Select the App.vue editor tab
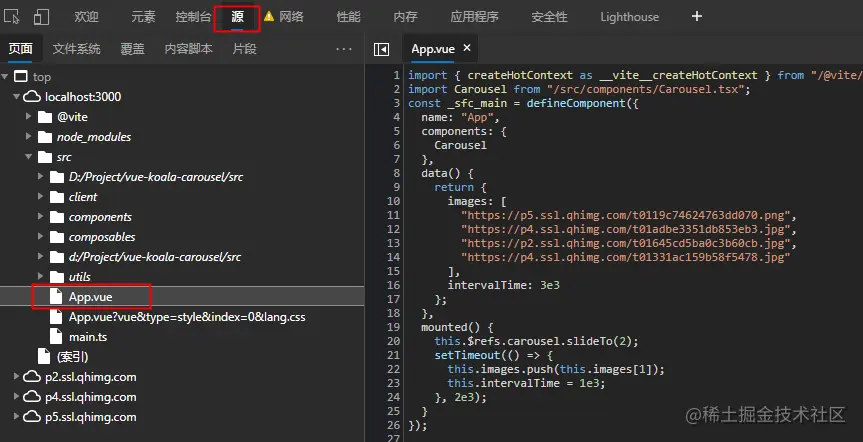 [x=433, y=49]
